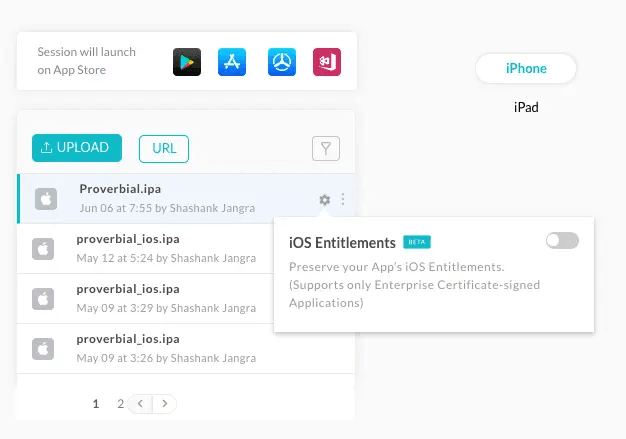Go to the previous page arrow
The width and height of the screenshot is (626, 439).
pyautogui.click(x=141, y=404)
